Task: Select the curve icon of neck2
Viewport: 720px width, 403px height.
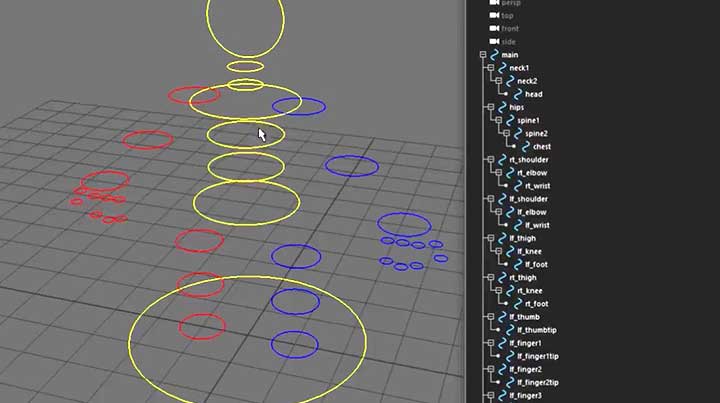Action: pyautogui.click(x=510, y=81)
